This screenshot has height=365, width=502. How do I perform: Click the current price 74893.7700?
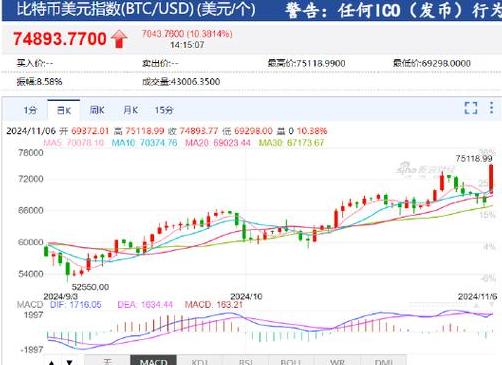coord(60,39)
